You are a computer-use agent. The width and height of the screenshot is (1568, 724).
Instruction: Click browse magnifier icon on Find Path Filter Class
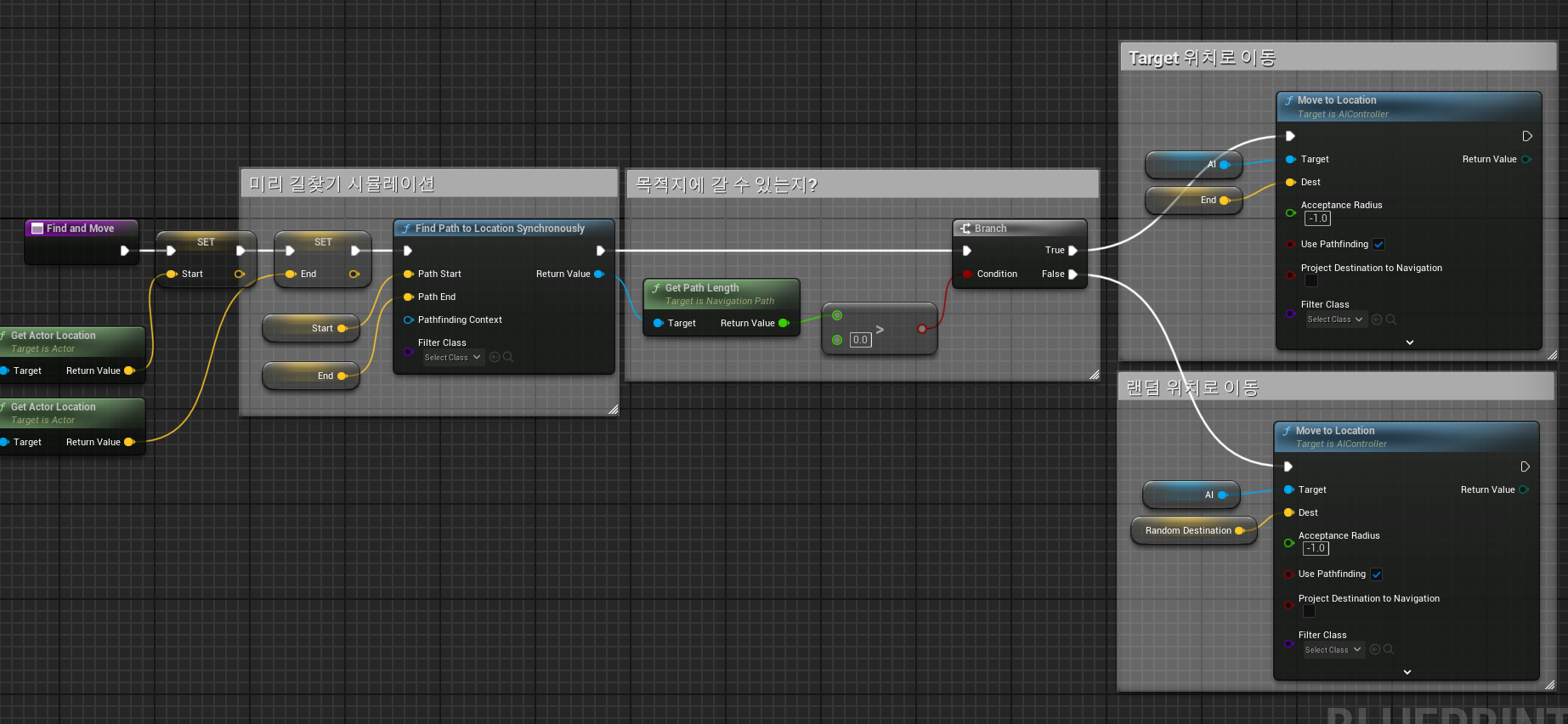tap(508, 357)
